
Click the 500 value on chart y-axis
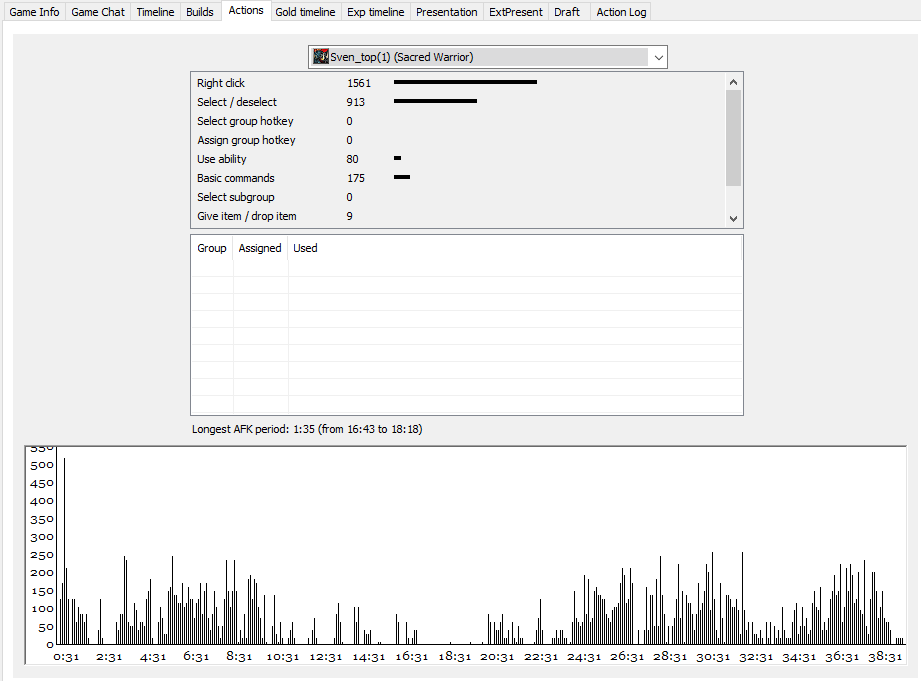tap(42, 465)
